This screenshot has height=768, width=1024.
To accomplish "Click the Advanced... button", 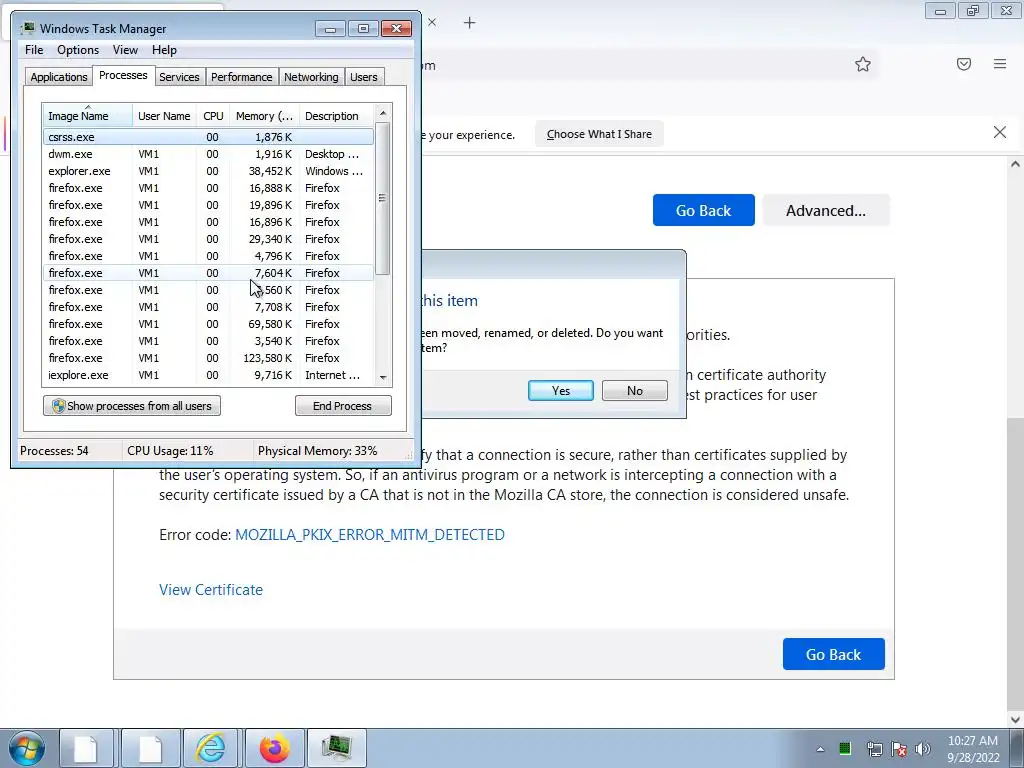I will point(825,210).
